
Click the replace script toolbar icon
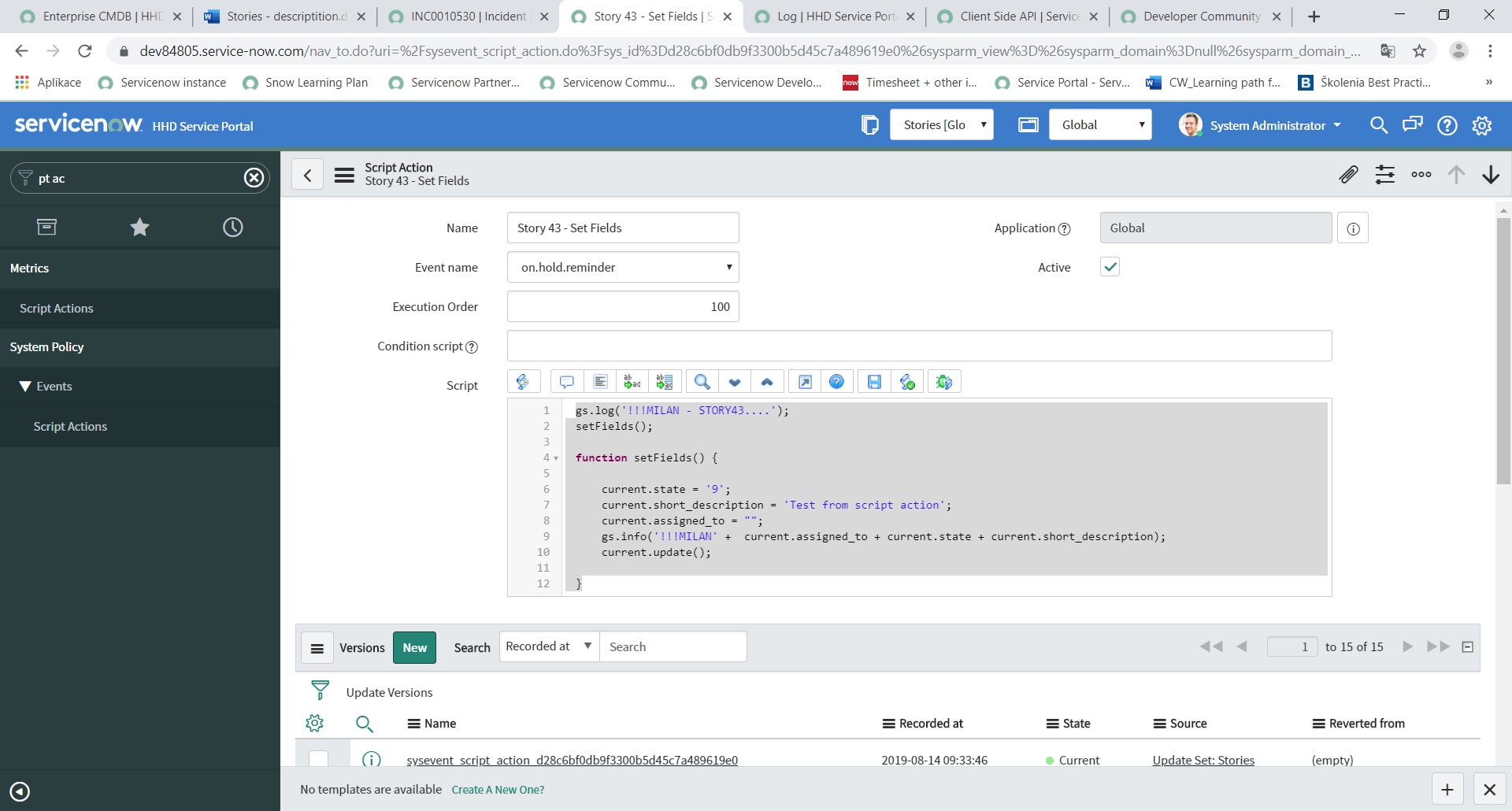[632, 382]
